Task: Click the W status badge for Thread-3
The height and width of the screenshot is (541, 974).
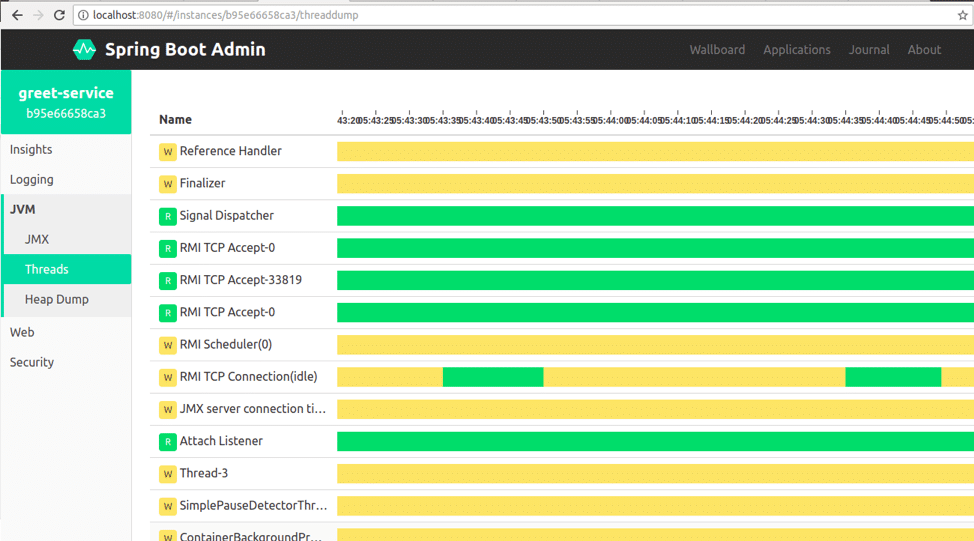Action: (167, 473)
